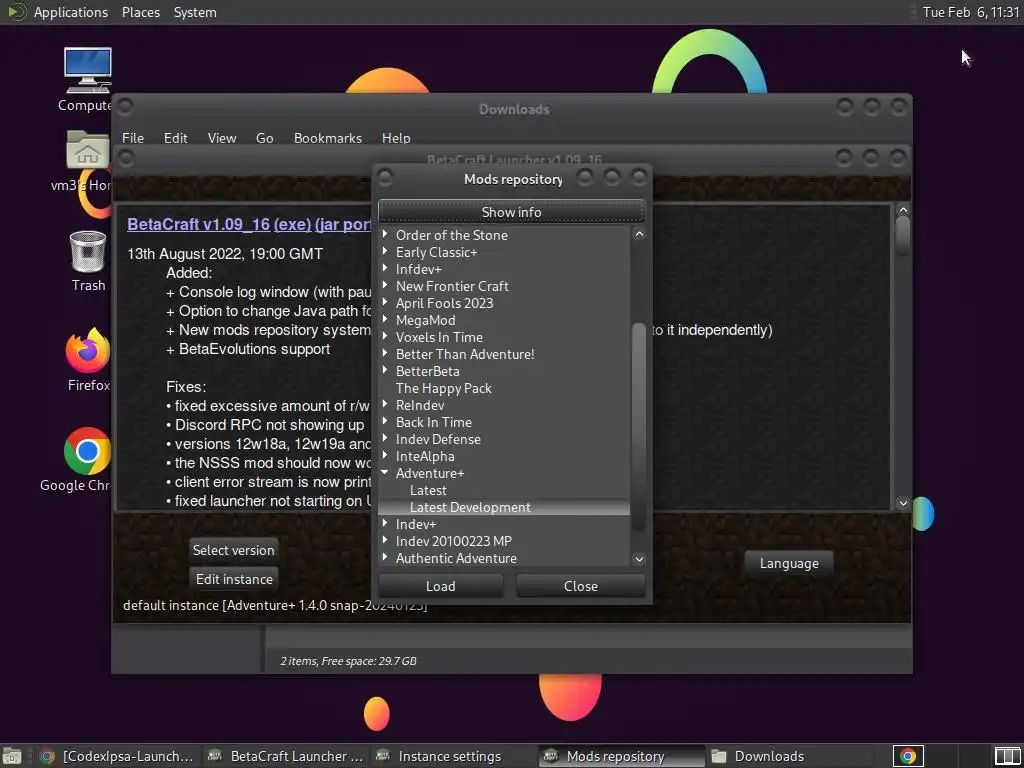
Task: Expand the April Fools 2023 entry
Action: point(385,302)
